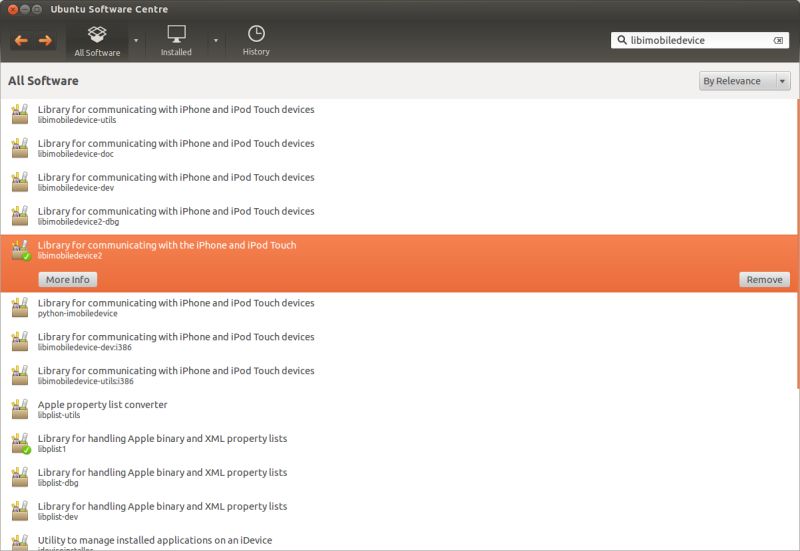
Task: Open the Installed software view
Action: coord(176,41)
